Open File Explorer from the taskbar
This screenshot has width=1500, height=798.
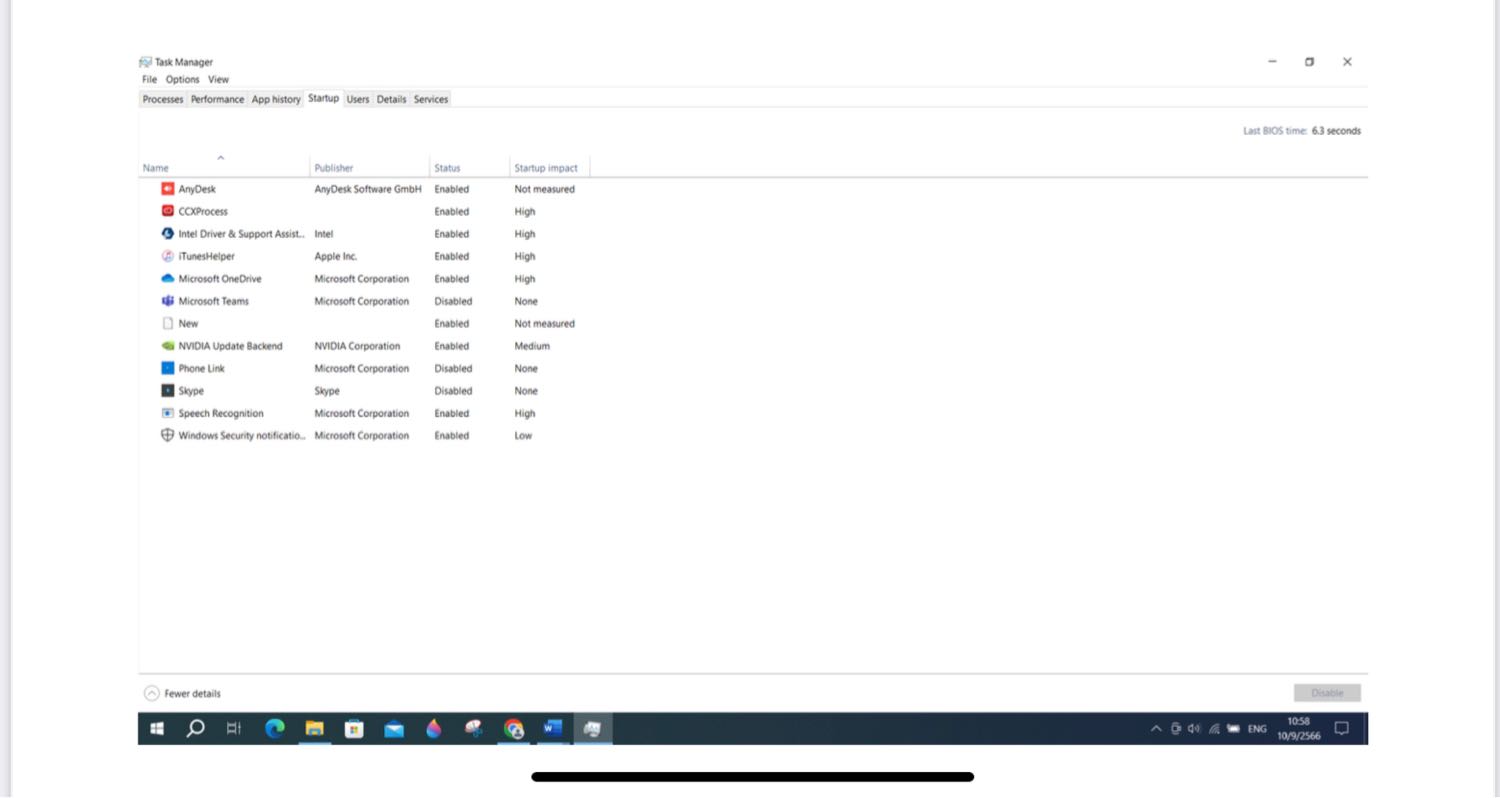coord(314,729)
